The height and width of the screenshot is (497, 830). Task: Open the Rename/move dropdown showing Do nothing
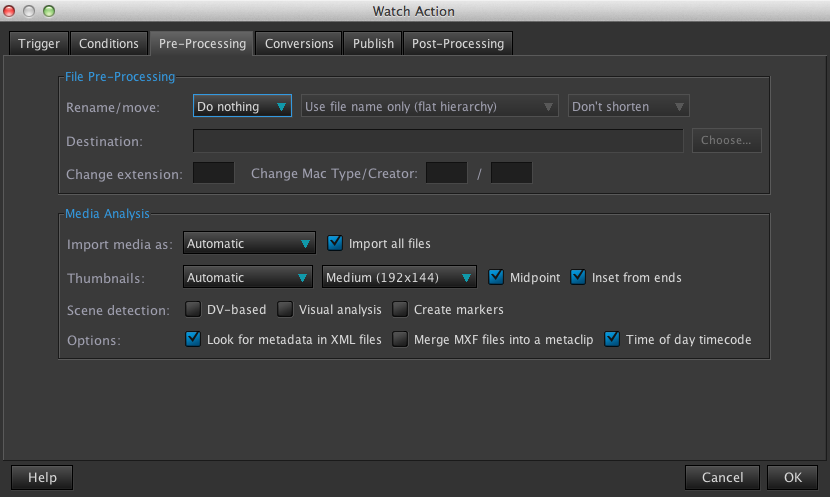point(242,107)
